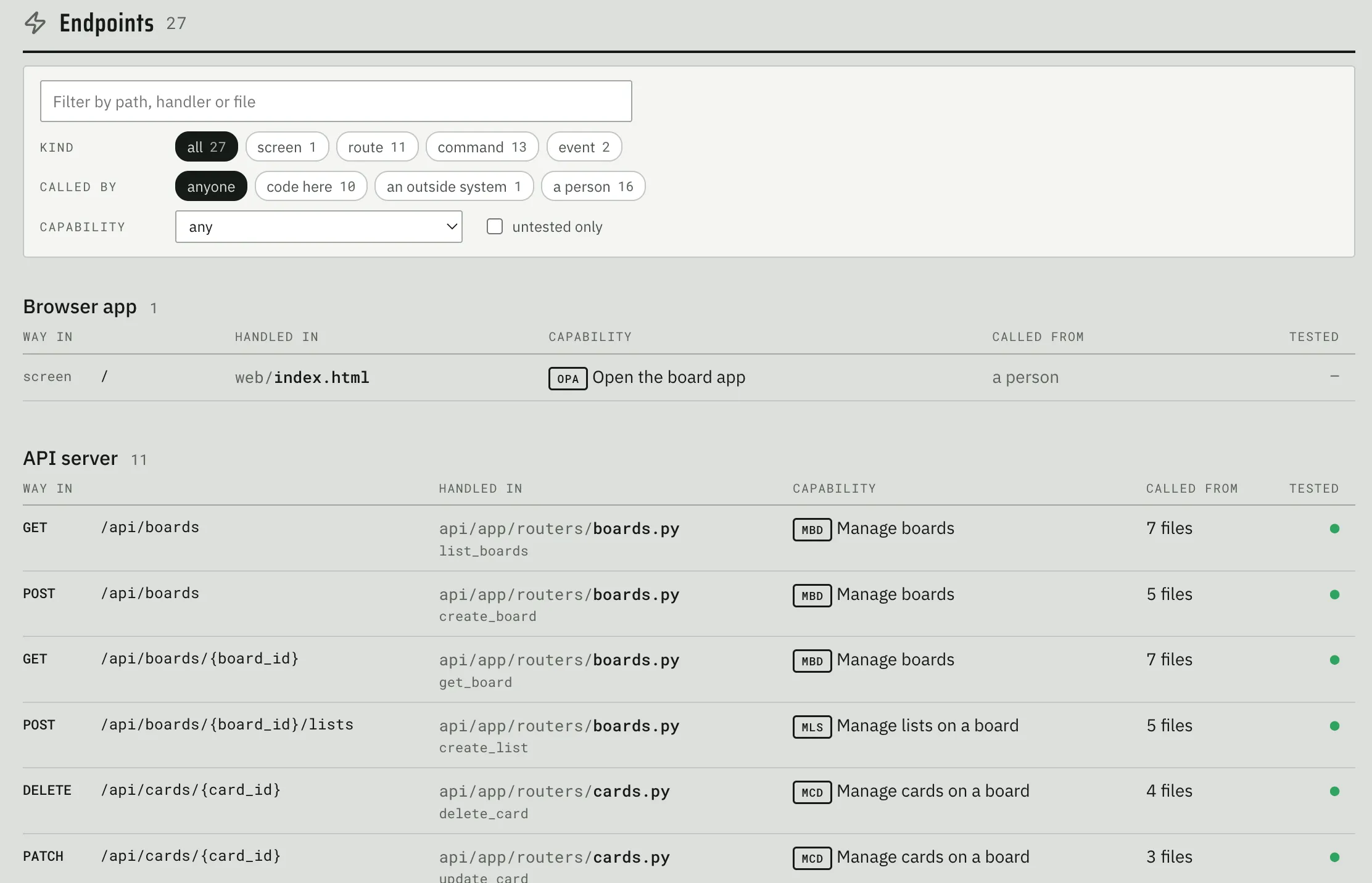Click the 'Browser app' section heading
1372x883 pixels.
pos(80,306)
